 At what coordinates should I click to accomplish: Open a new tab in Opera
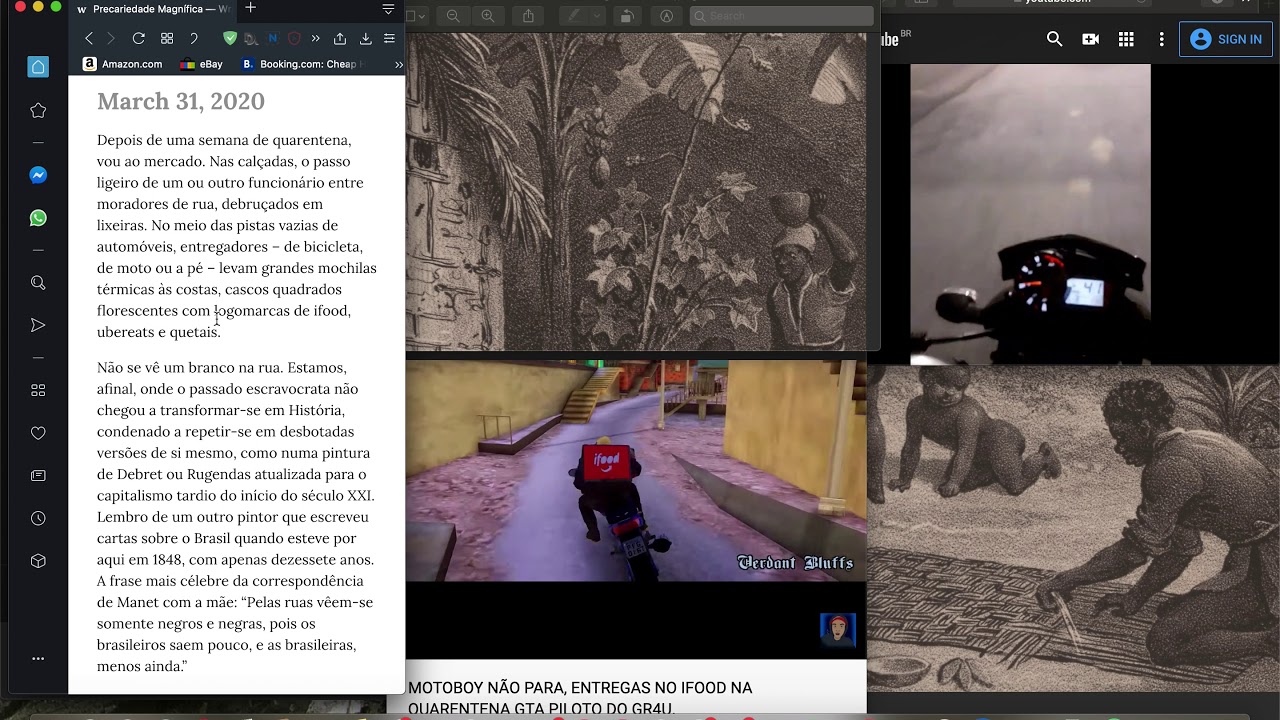(x=250, y=8)
